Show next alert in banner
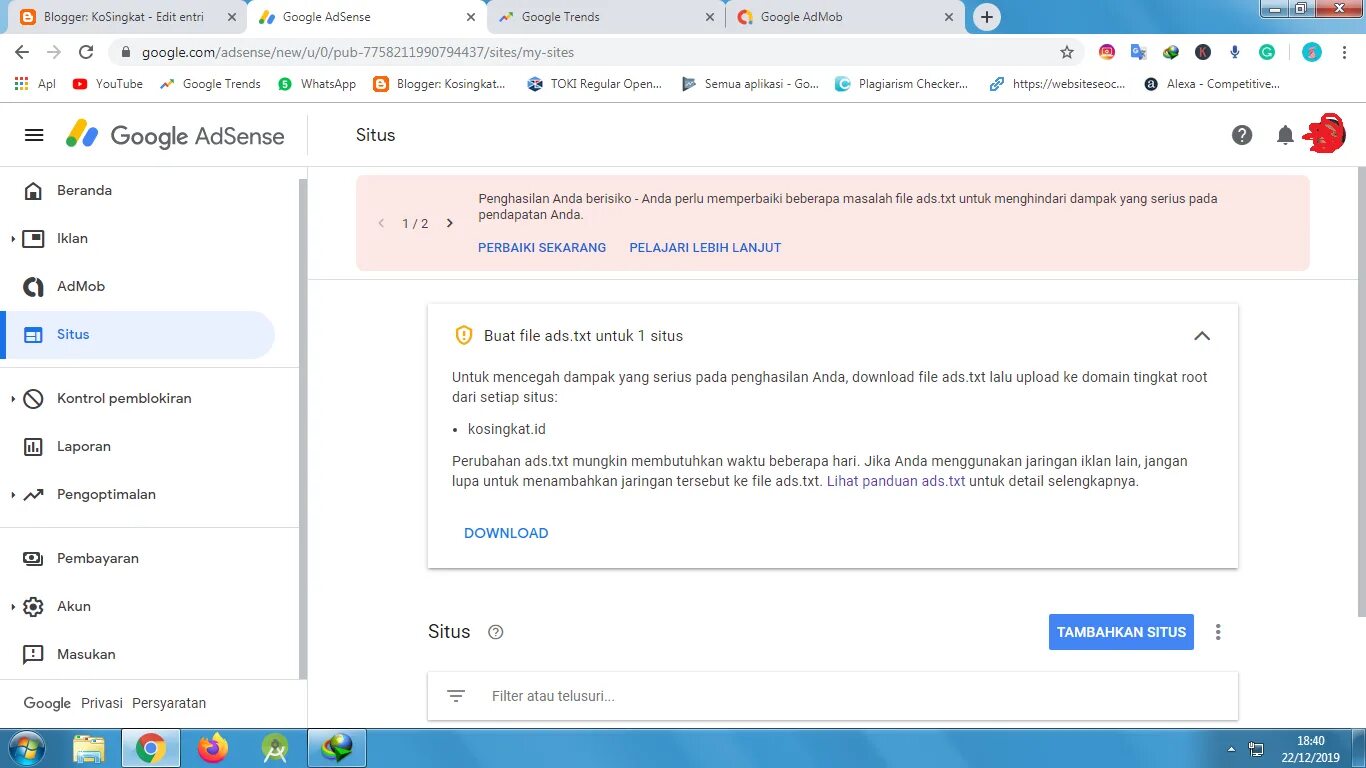The height and width of the screenshot is (768, 1366). (x=450, y=223)
